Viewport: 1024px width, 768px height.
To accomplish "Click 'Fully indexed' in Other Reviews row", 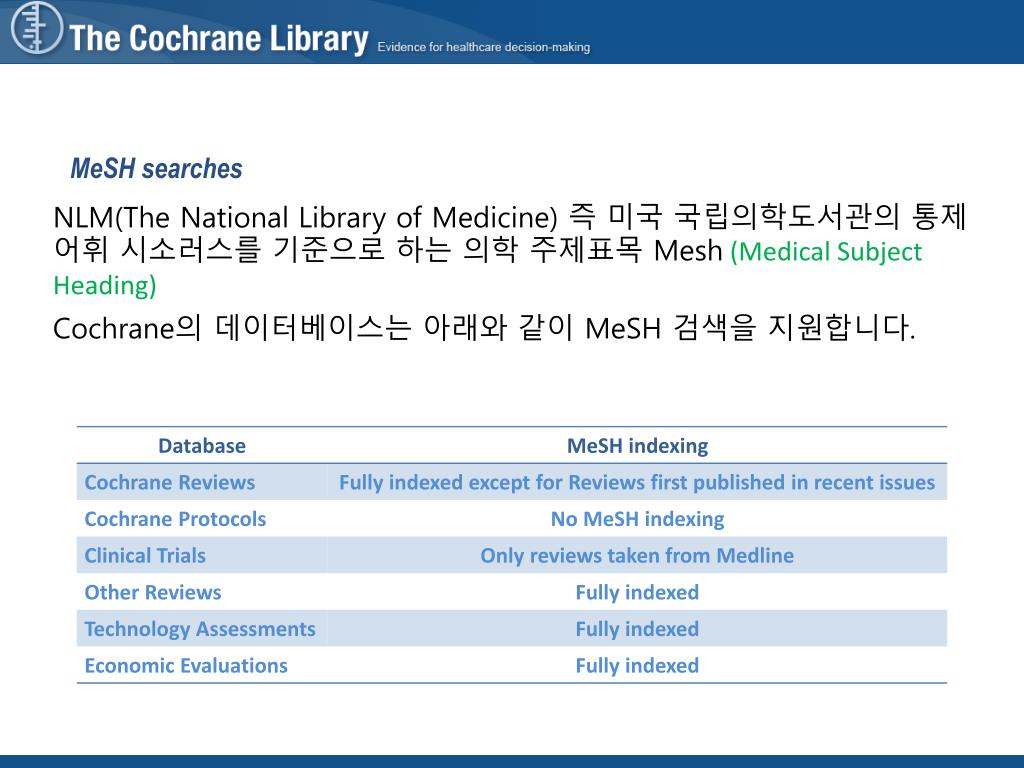I will point(637,592).
